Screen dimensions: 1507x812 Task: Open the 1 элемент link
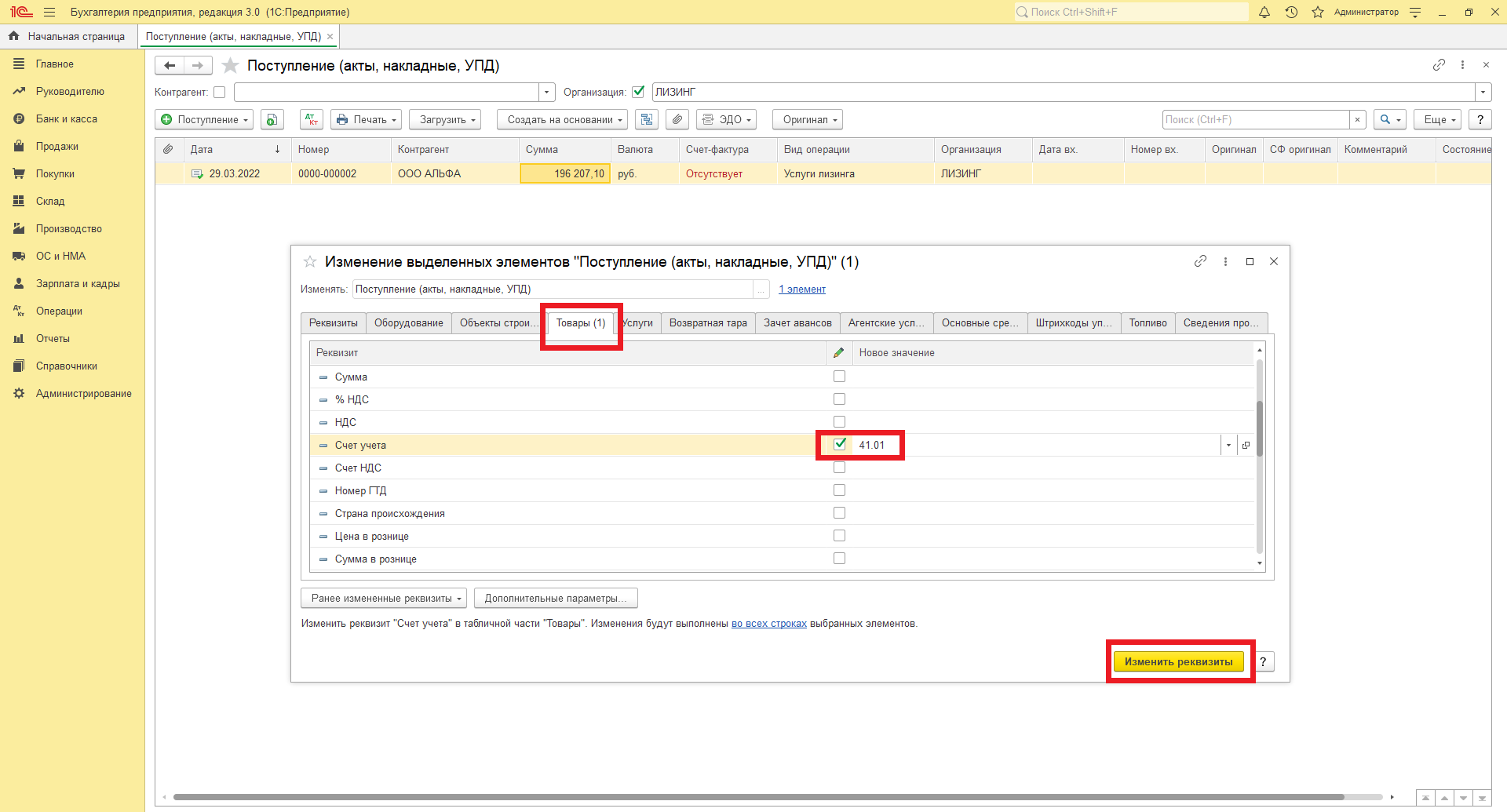pyautogui.click(x=801, y=289)
